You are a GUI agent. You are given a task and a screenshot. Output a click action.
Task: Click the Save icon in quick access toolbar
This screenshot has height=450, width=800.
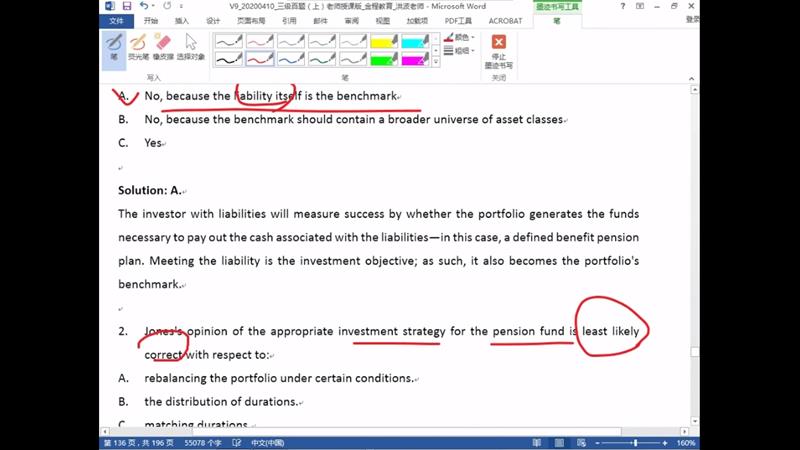click(x=127, y=6)
